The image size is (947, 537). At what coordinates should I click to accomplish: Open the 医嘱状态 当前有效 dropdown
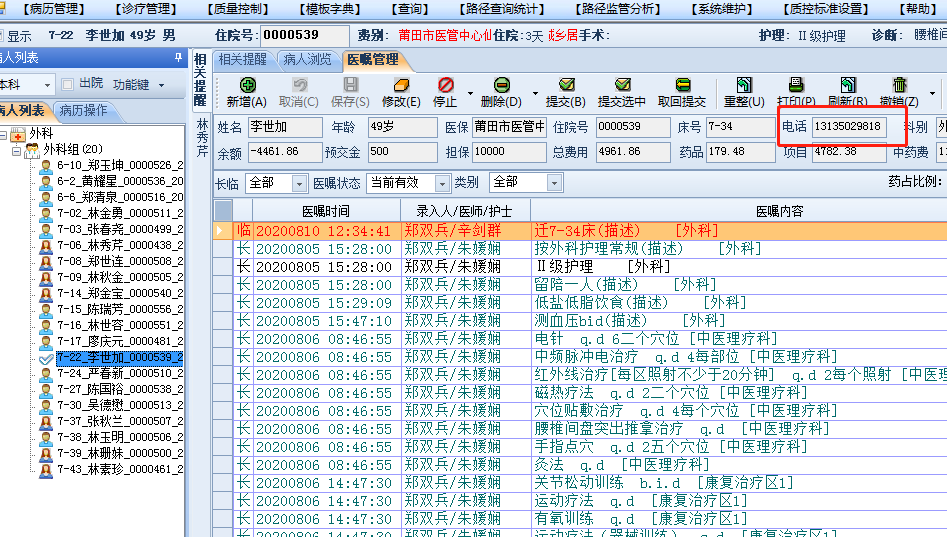[442, 183]
